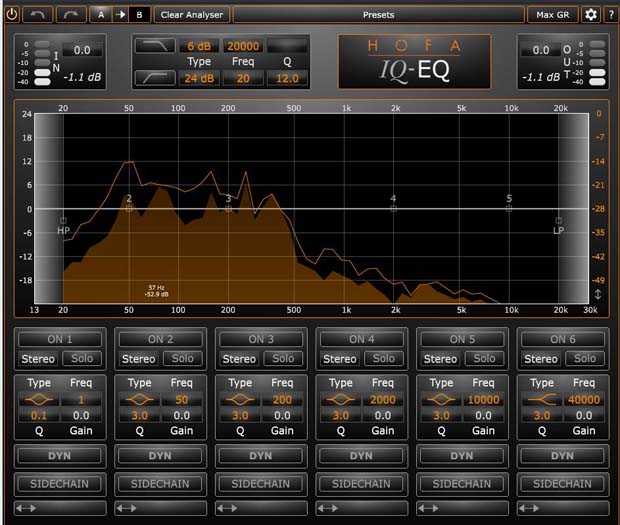This screenshot has height=525, width=620.
Task: Click the Clear Analyser button
Action: click(x=192, y=15)
